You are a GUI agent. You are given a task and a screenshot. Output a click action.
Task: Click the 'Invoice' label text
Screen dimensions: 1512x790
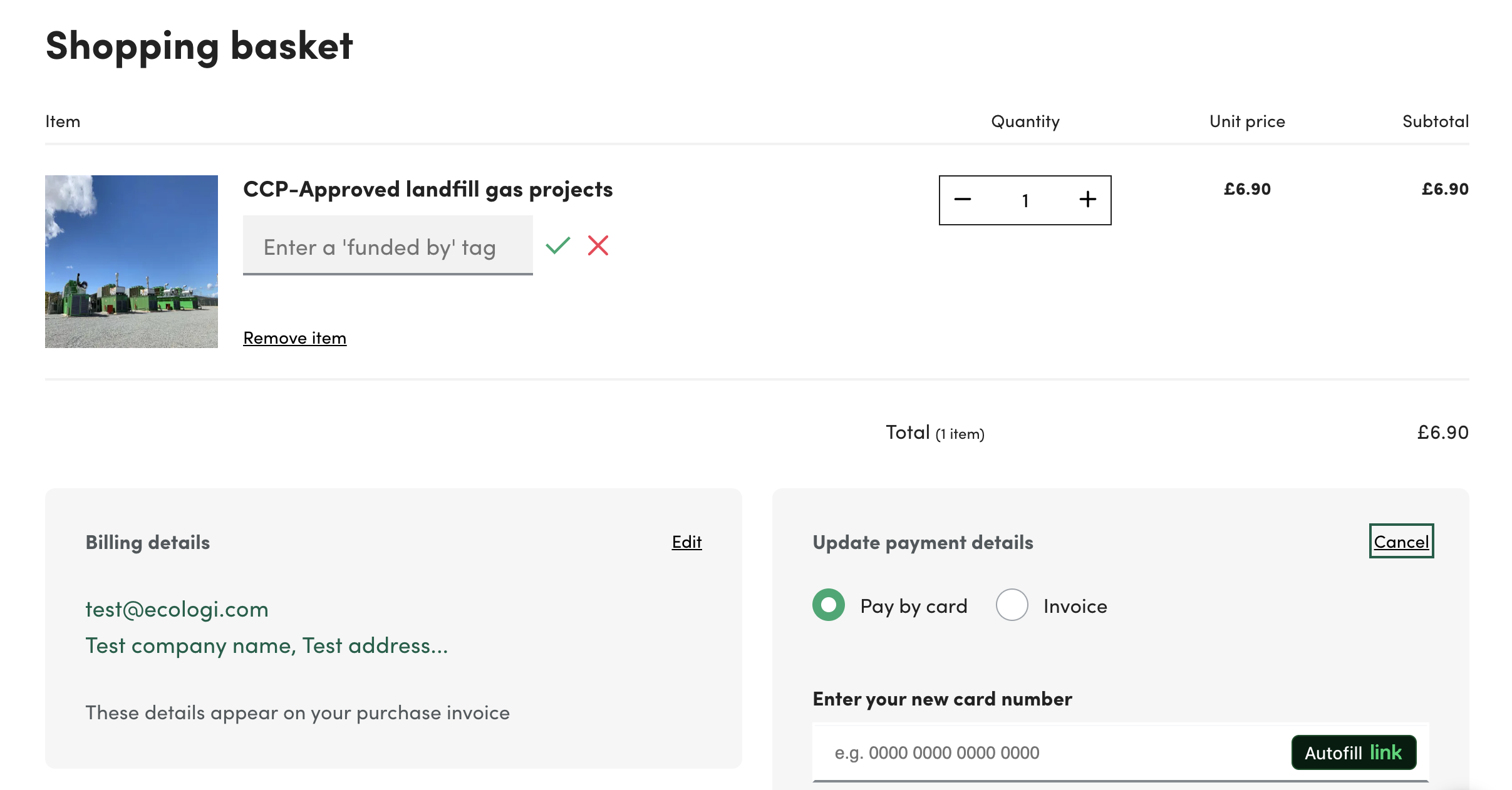[x=1075, y=606]
